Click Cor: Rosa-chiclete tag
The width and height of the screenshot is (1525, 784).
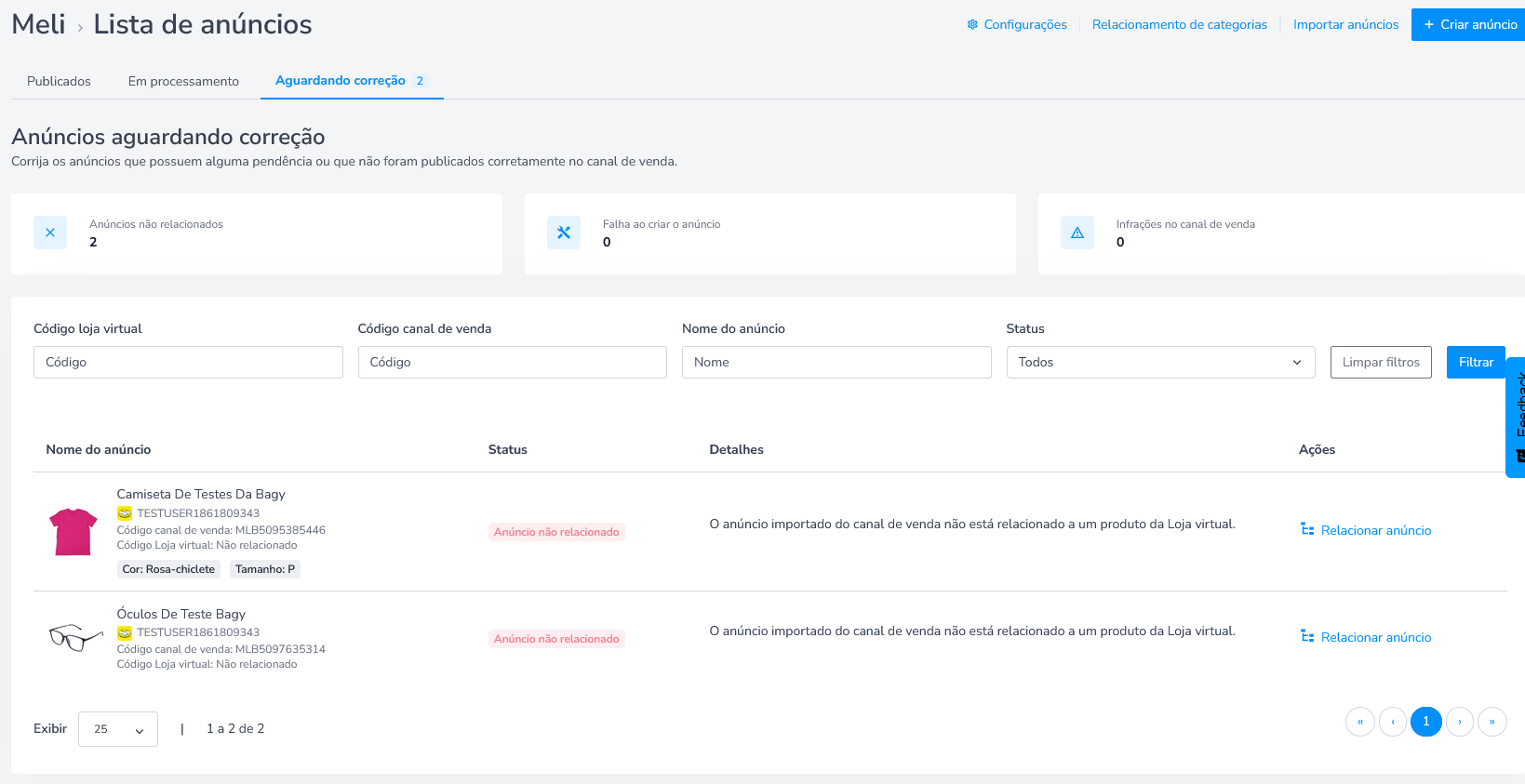click(x=168, y=569)
